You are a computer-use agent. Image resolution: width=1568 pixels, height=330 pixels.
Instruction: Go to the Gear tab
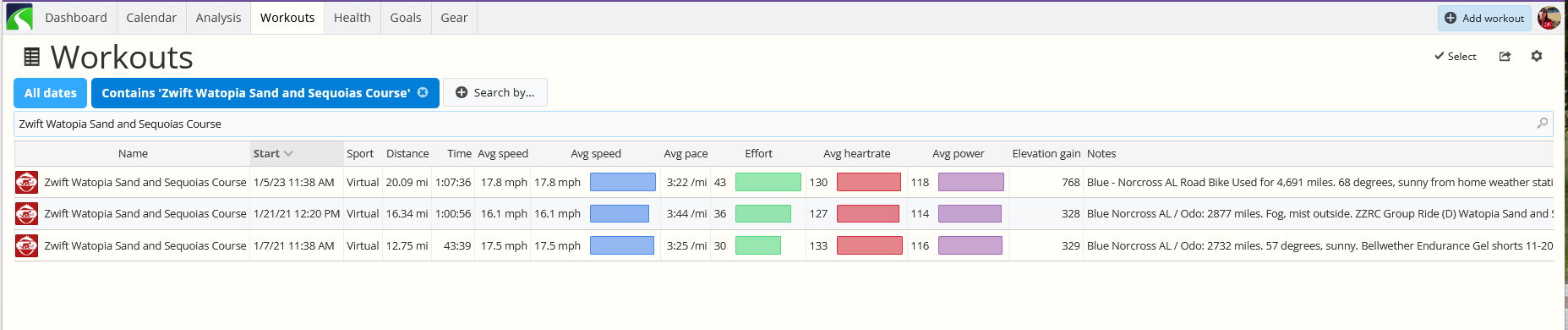point(454,18)
